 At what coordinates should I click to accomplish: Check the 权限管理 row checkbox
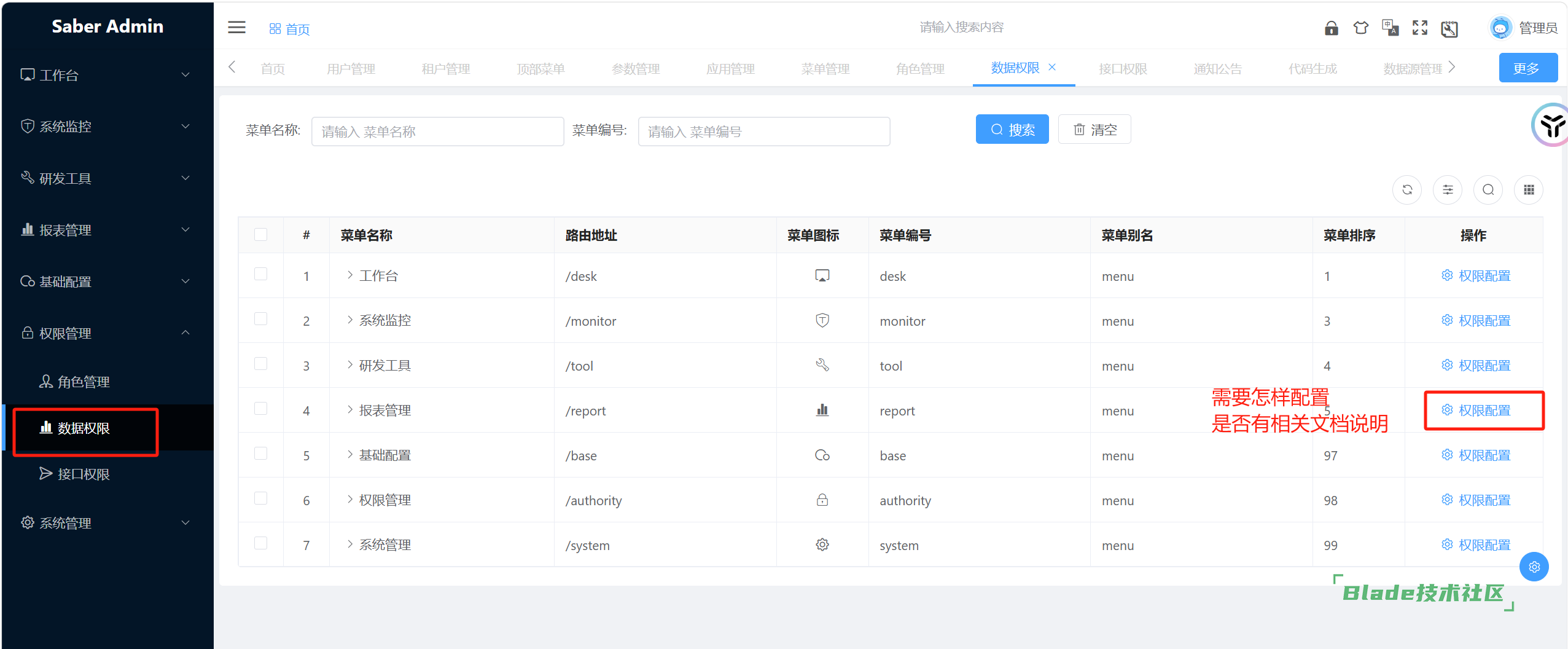click(260, 498)
